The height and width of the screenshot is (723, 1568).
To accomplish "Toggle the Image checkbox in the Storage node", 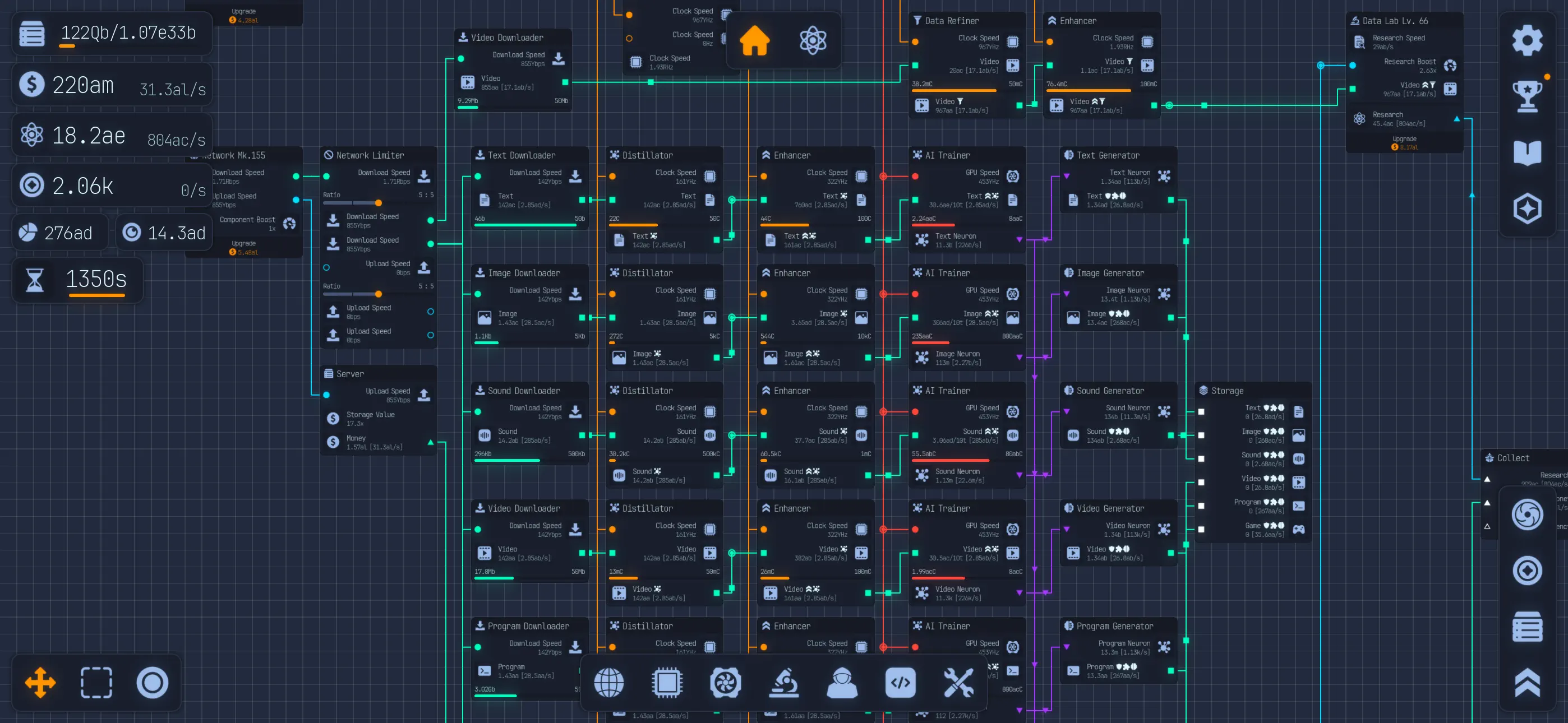I will [x=1201, y=435].
